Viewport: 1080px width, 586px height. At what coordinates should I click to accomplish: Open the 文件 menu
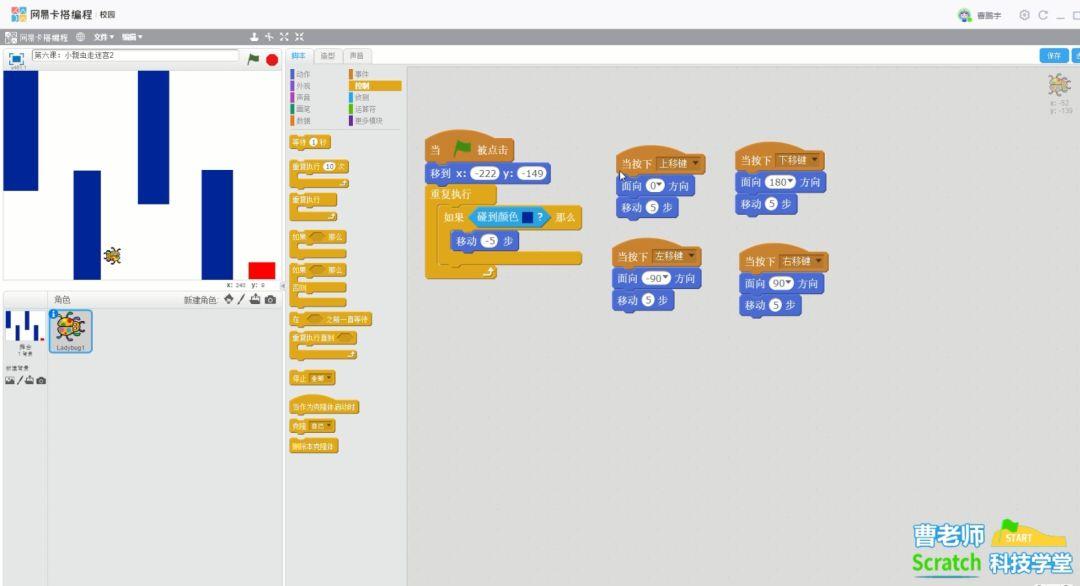[103, 37]
